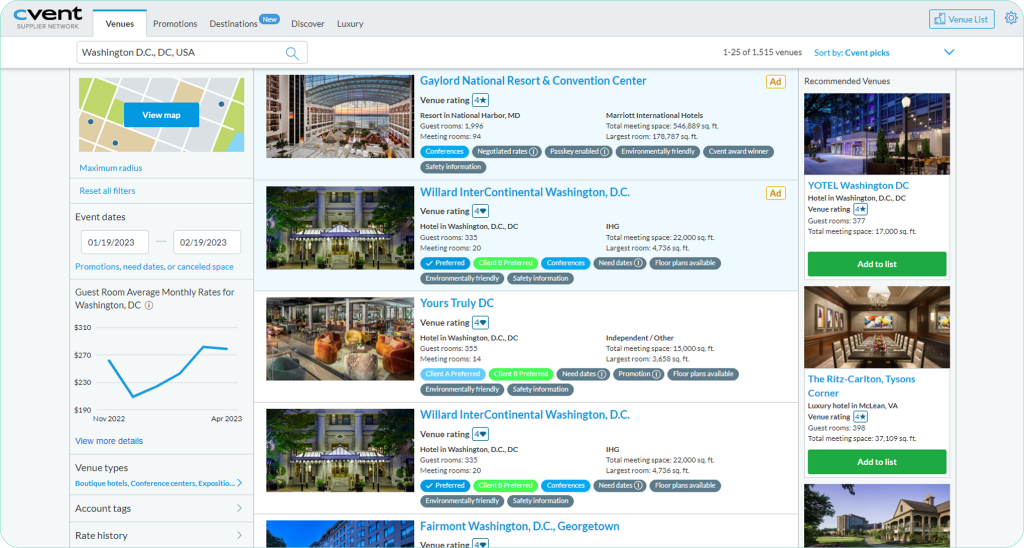The width and height of the screenshot is (1024, 548).
Task: Click info icon beside Negotiated rates tag
Action: (x=534, y=152)
